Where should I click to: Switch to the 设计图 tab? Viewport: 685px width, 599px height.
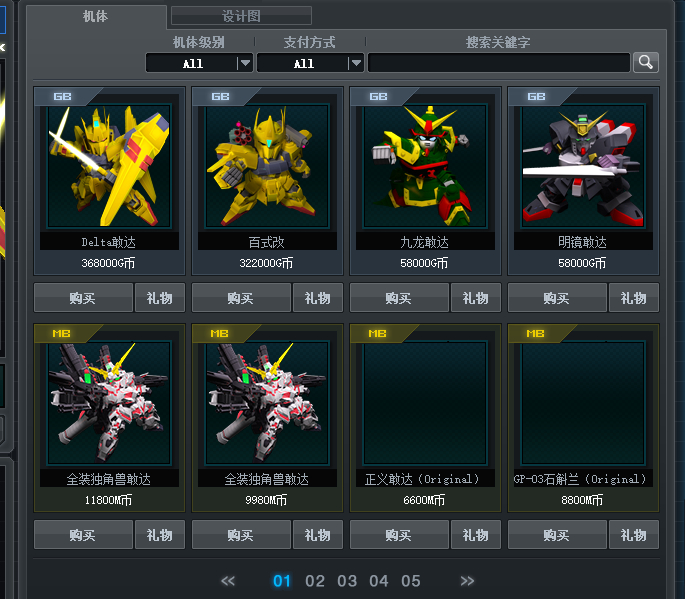(x=241, y=16)
